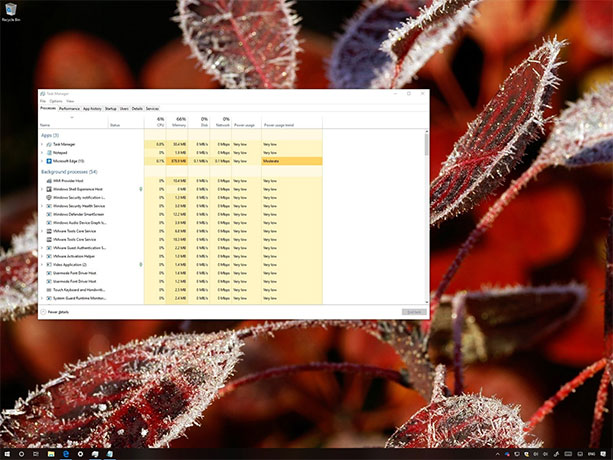Image resolution: width=613 pixels, height=460 pixels.
Task: Show hidden system tray icons
Action: pyautogui.click(x=498, y=454)
